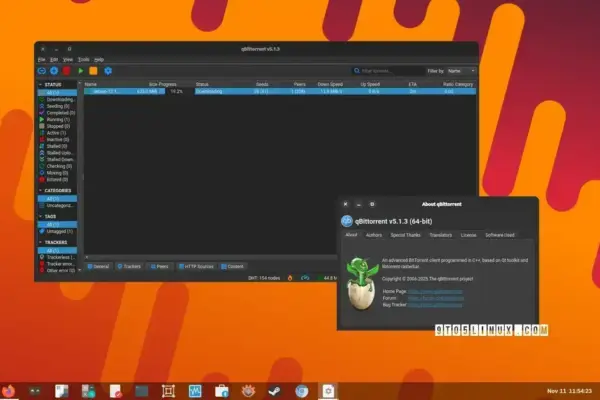Click the filter torrents search field
This screenshot has height=400, width=600.
(388, 71)
